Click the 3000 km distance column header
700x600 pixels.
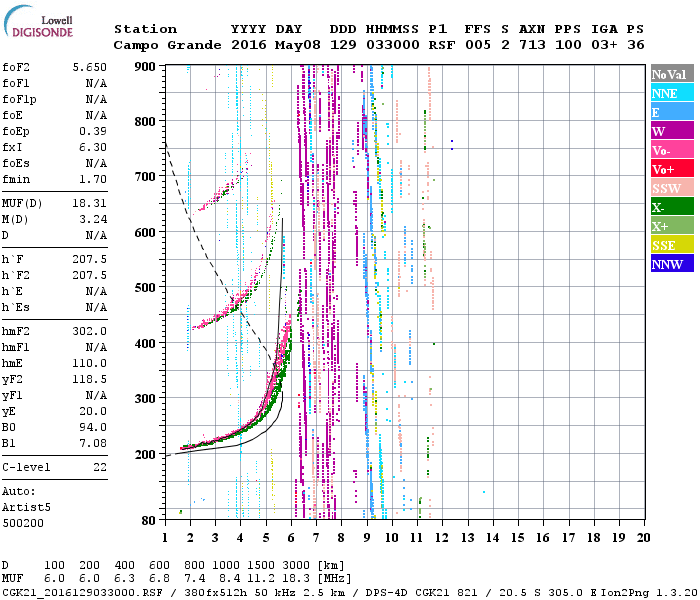tap(296, 566)
